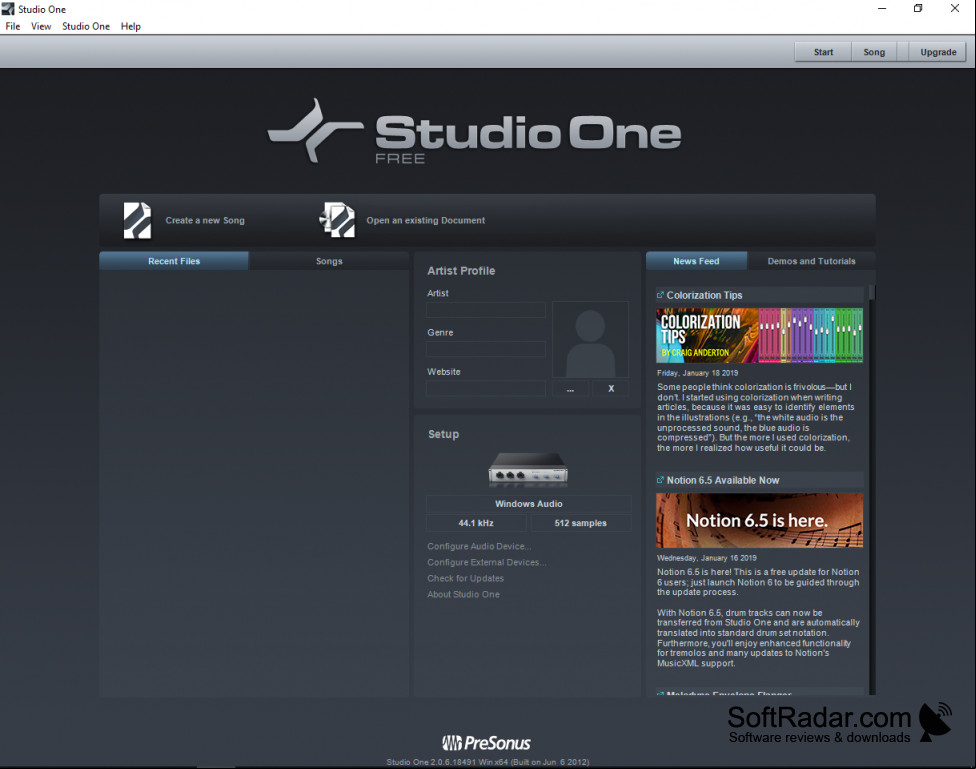This screenshot has height=769, width=976.
Task: Click the Open an existing Document icon
Action: click(x=337, y=220)
